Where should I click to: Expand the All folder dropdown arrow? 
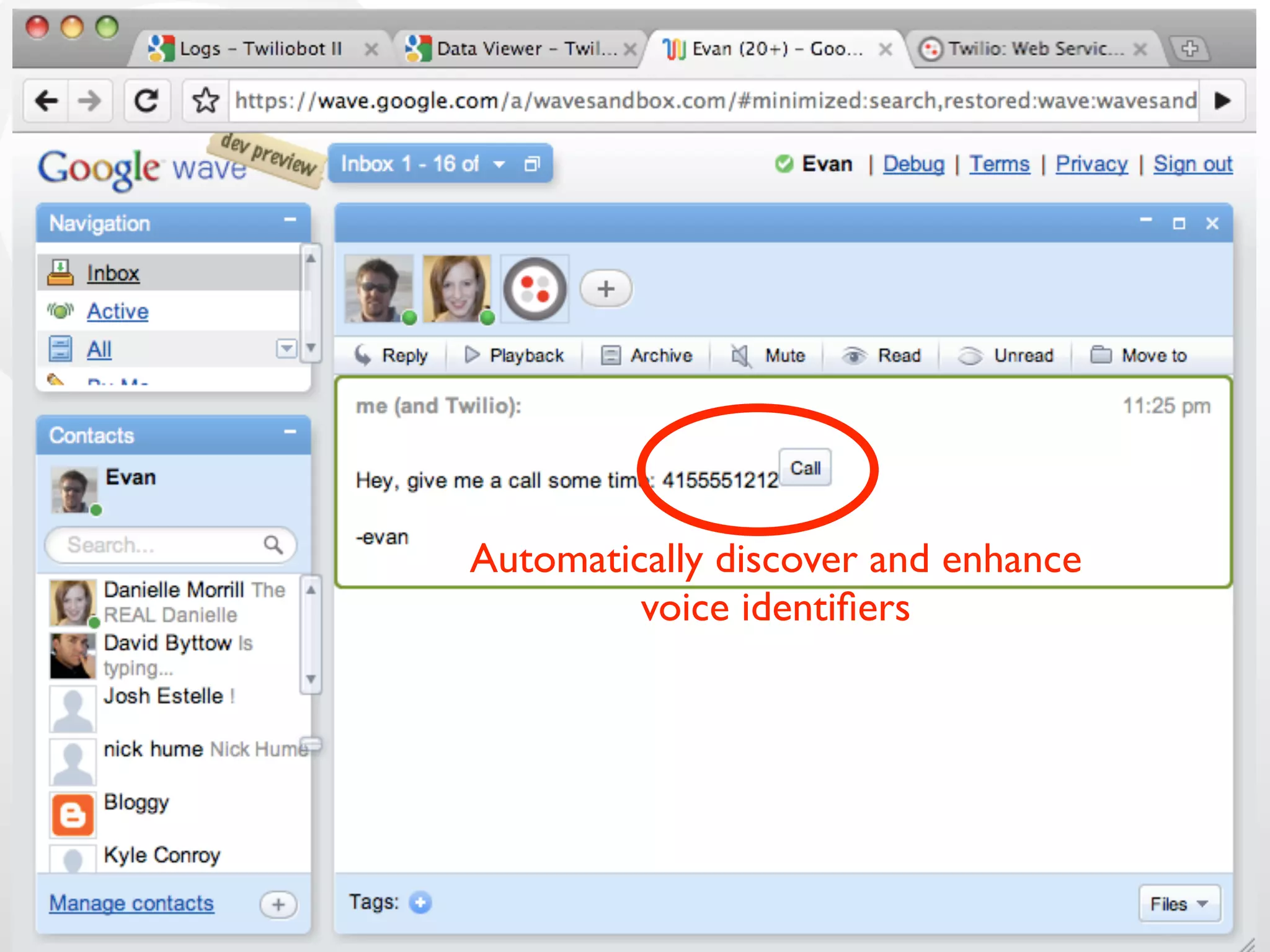coord(286,349)
